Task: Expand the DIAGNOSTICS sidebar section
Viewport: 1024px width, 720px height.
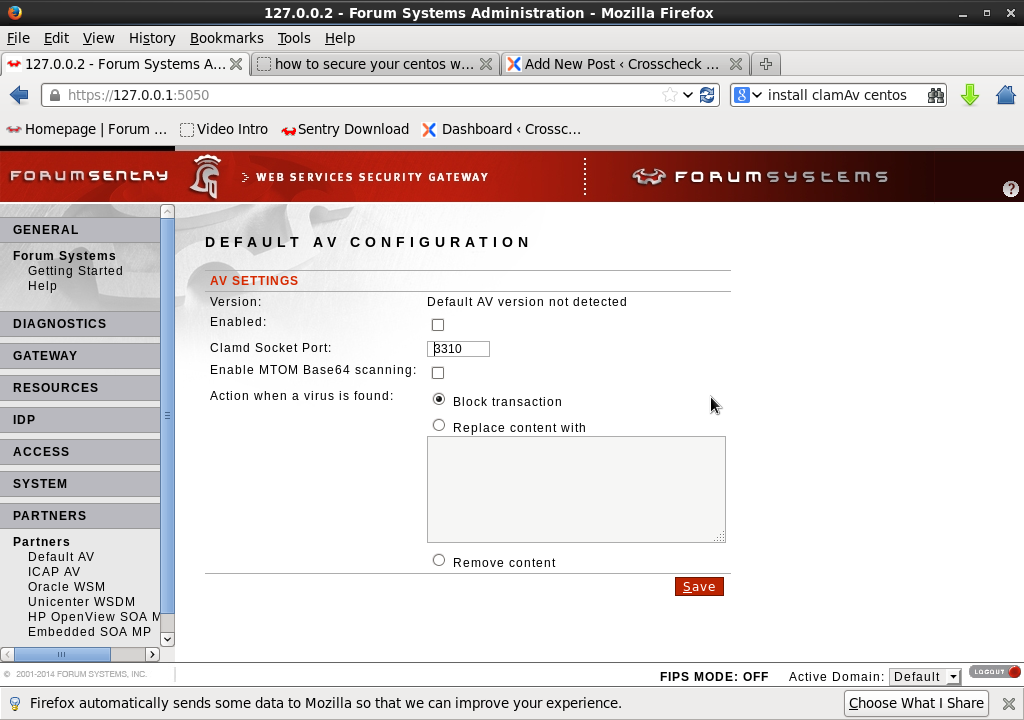Action: pyautogui.click(x=80, y=323)
